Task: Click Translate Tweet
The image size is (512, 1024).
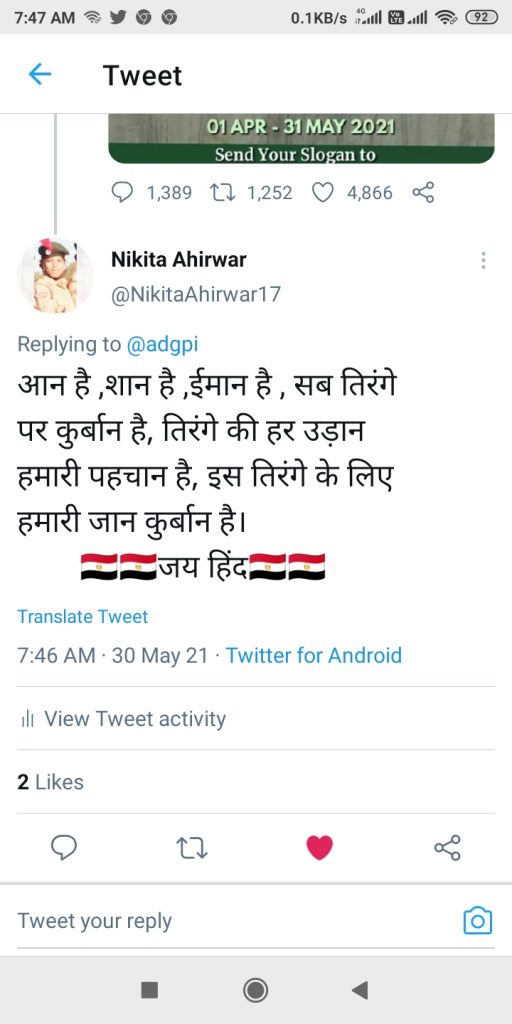Action: [x=82, y=616]
